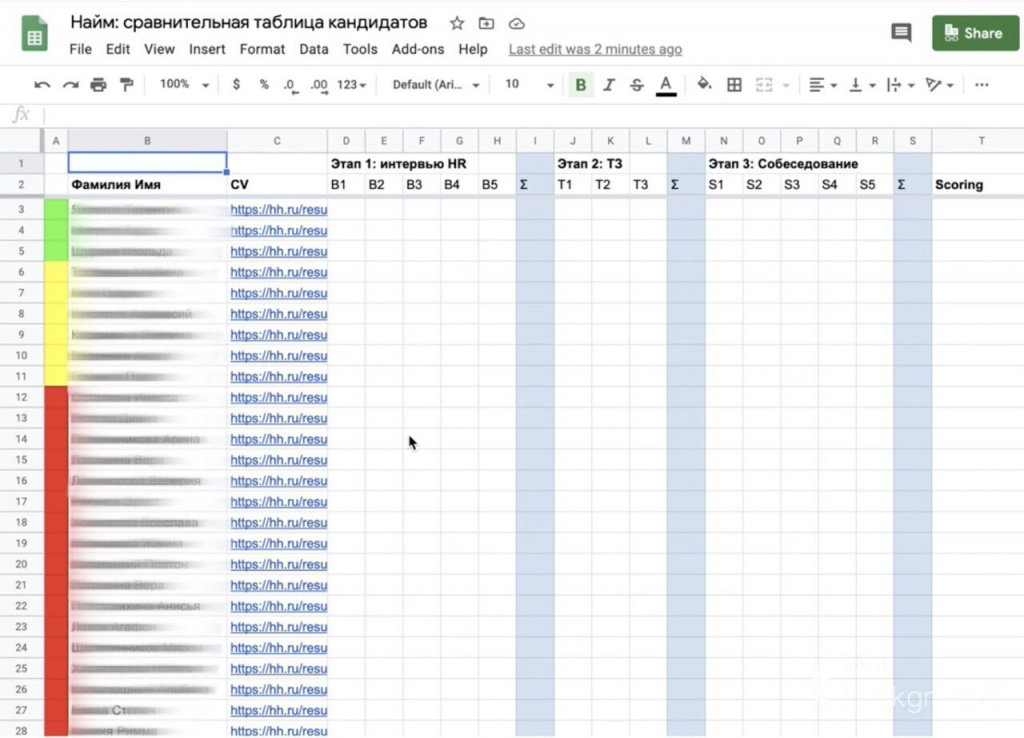Click Format as currency dollar icon
Image resolution: width=1024 pixels, height=738 pixels.
(x=236, y=85)
